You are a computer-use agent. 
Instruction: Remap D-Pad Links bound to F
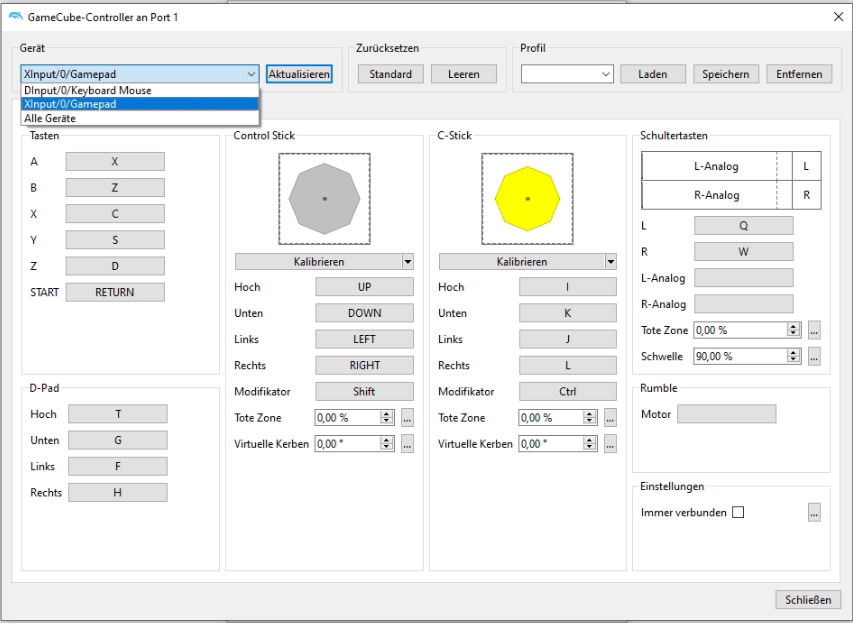click(118, 466)
